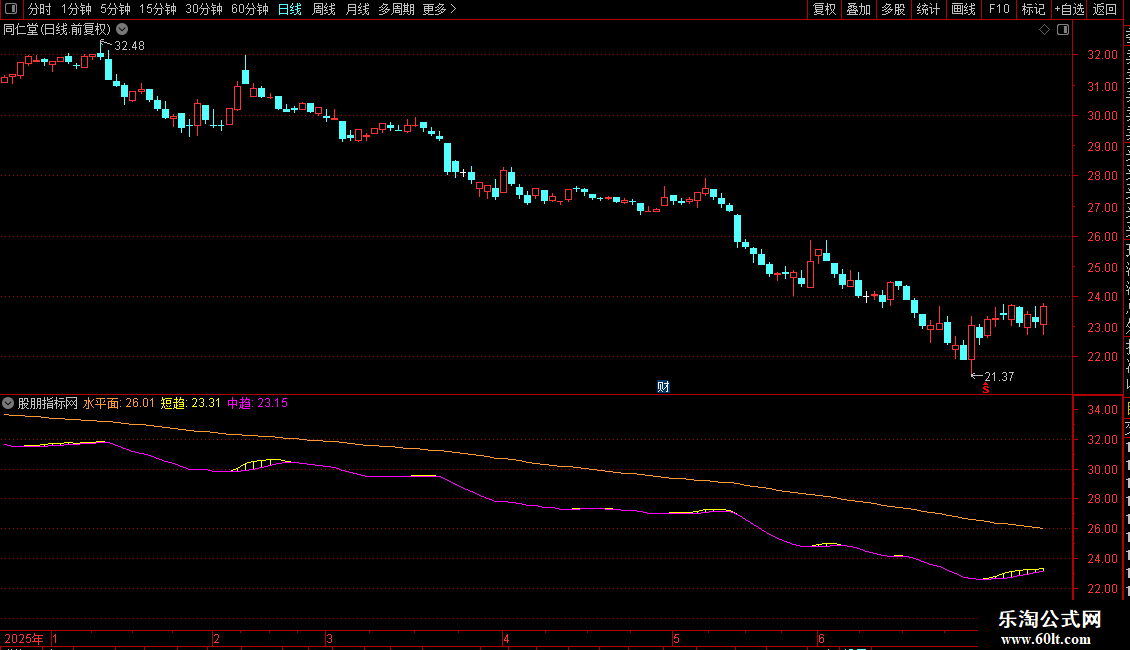Image resolution: width=1130 pixels, height=650 pixels.
Task: Click the 标记 mark button
Action: (1033, 9)
